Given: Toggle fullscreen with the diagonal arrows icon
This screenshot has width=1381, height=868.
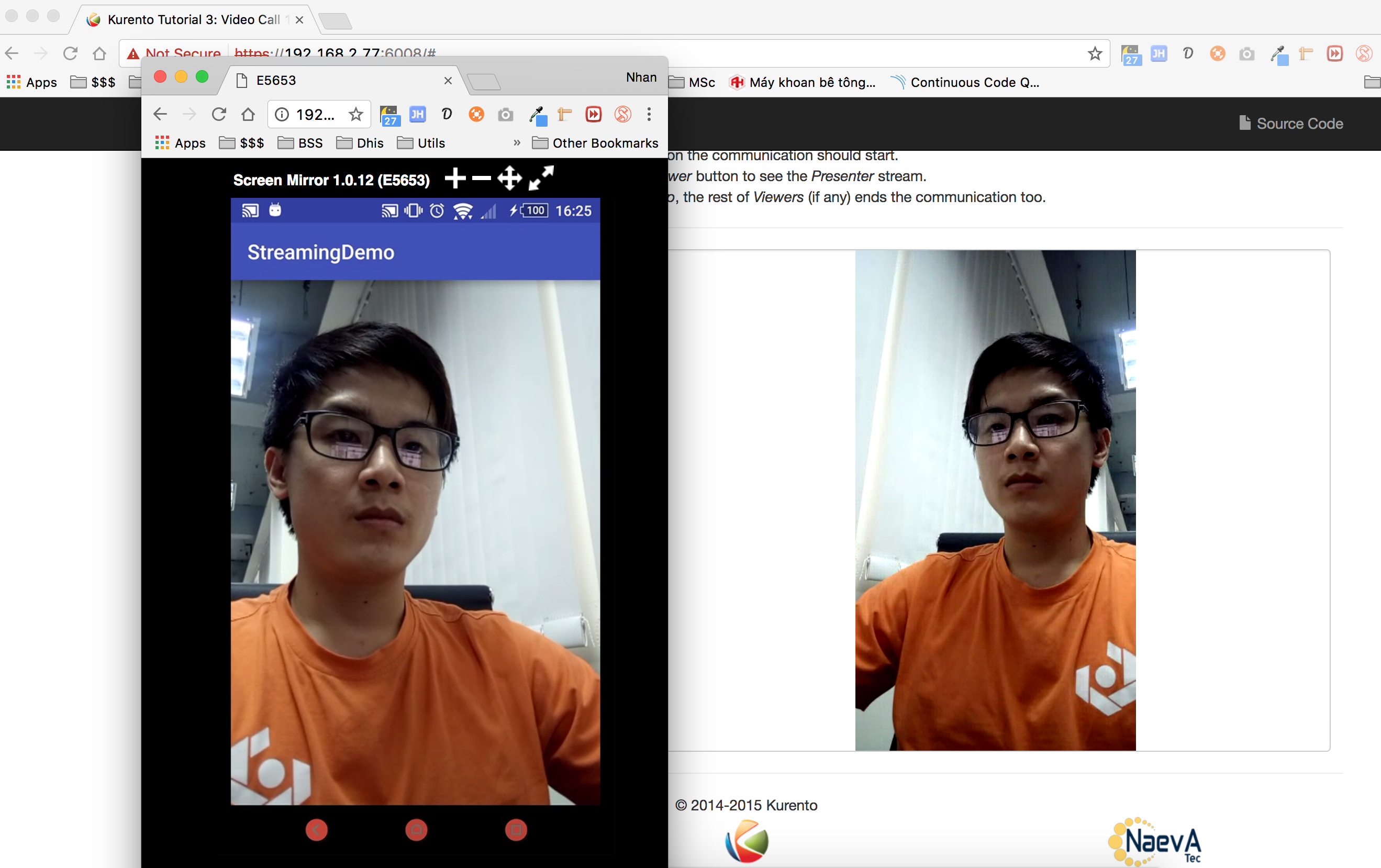Looking at the screenshot, I should click(x=541, y=179).
